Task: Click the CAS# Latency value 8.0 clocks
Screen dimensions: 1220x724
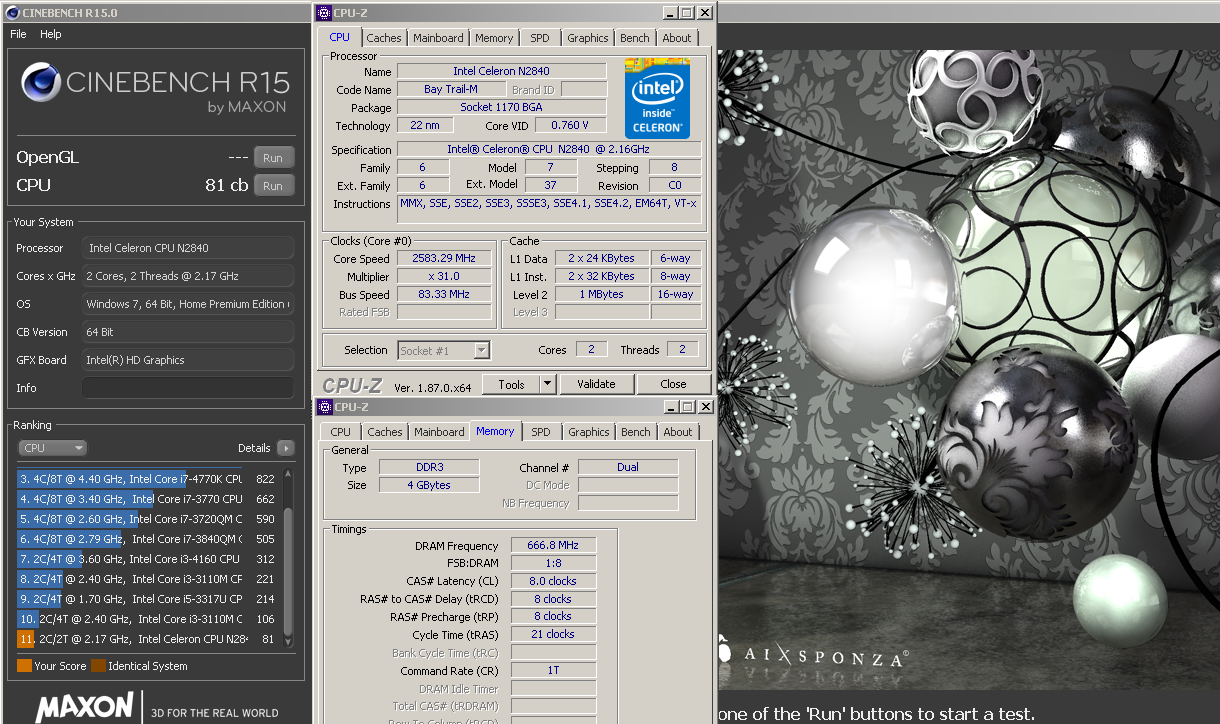Action: (554, 581)
